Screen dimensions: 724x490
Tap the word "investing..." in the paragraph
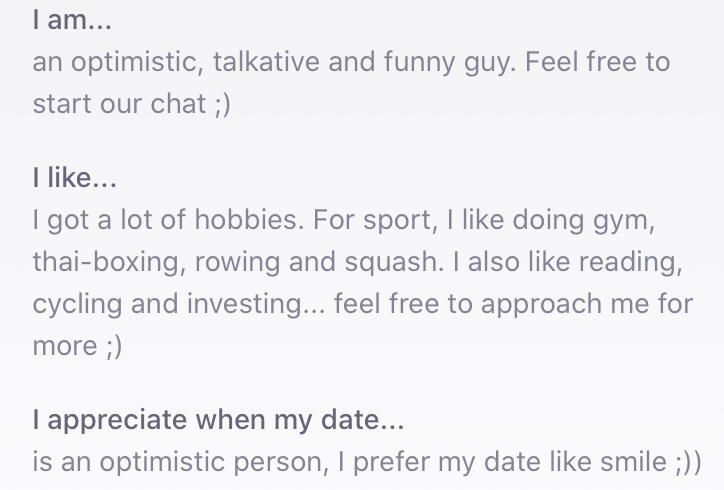pos(256,305)
